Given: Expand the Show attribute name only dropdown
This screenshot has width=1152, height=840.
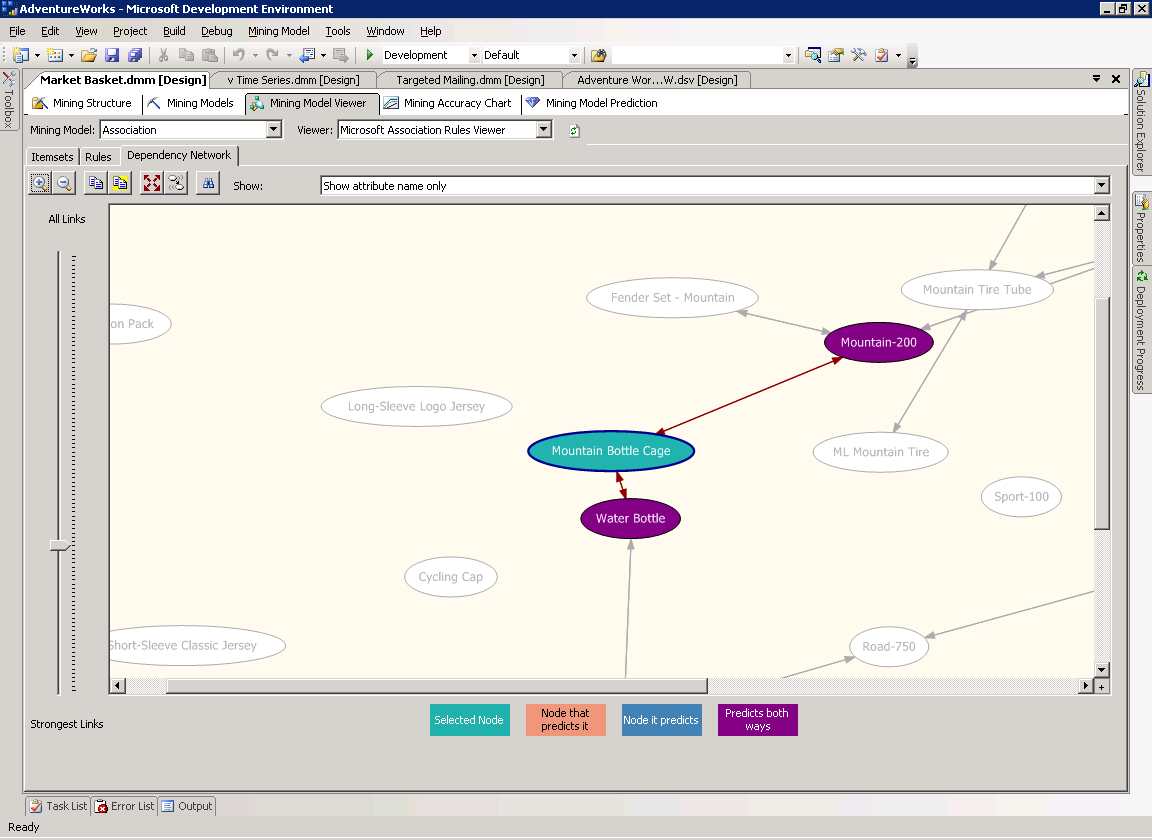Looking at the screenshot, I should [1101, 186].
